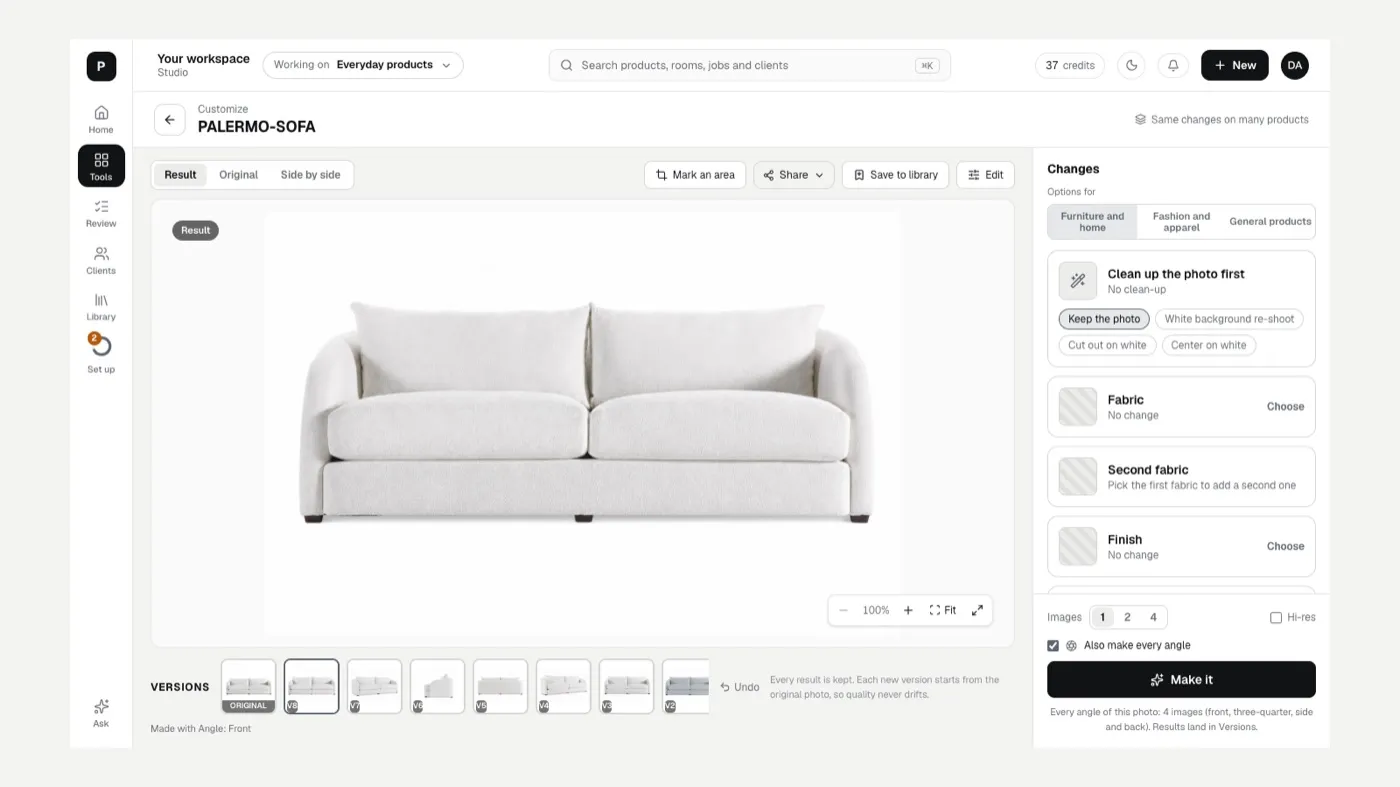Viewport: 1400px width, 787px height.
Task: Select Keep the photo option
Action: coord(1104,319)
